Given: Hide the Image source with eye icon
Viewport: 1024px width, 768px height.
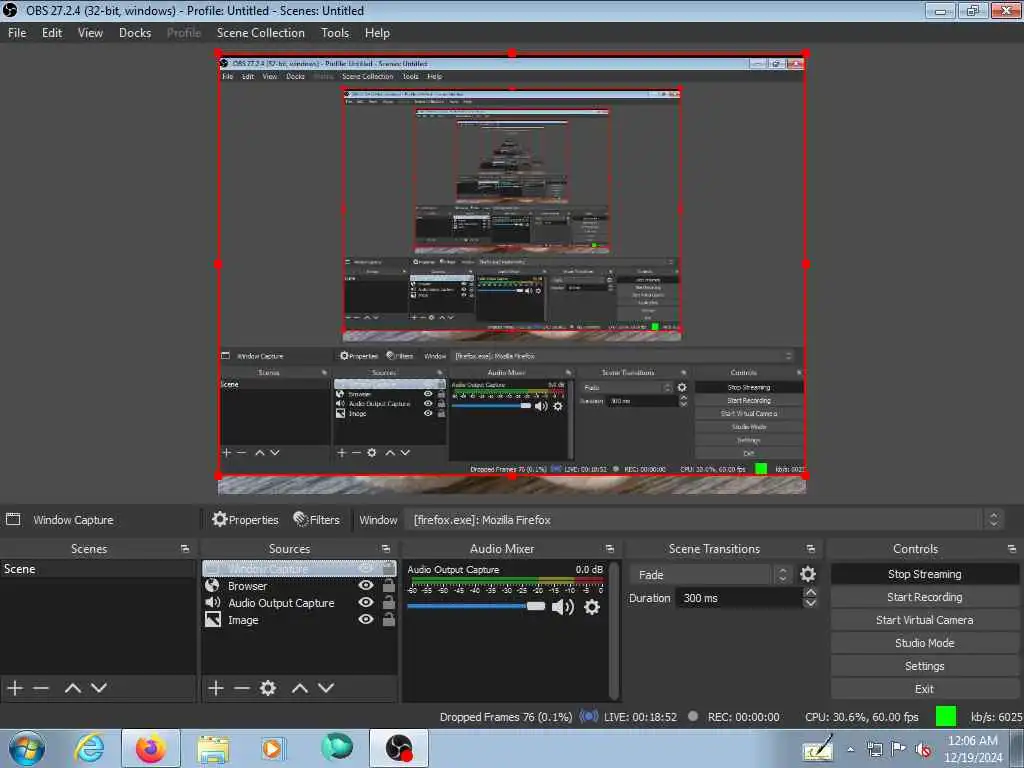Looking at the screenshot, I should pos(366,619).
